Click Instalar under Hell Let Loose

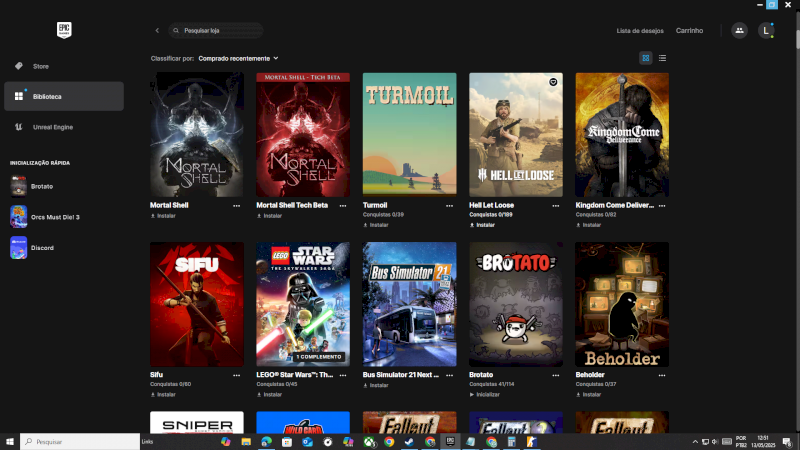[485, 225]
